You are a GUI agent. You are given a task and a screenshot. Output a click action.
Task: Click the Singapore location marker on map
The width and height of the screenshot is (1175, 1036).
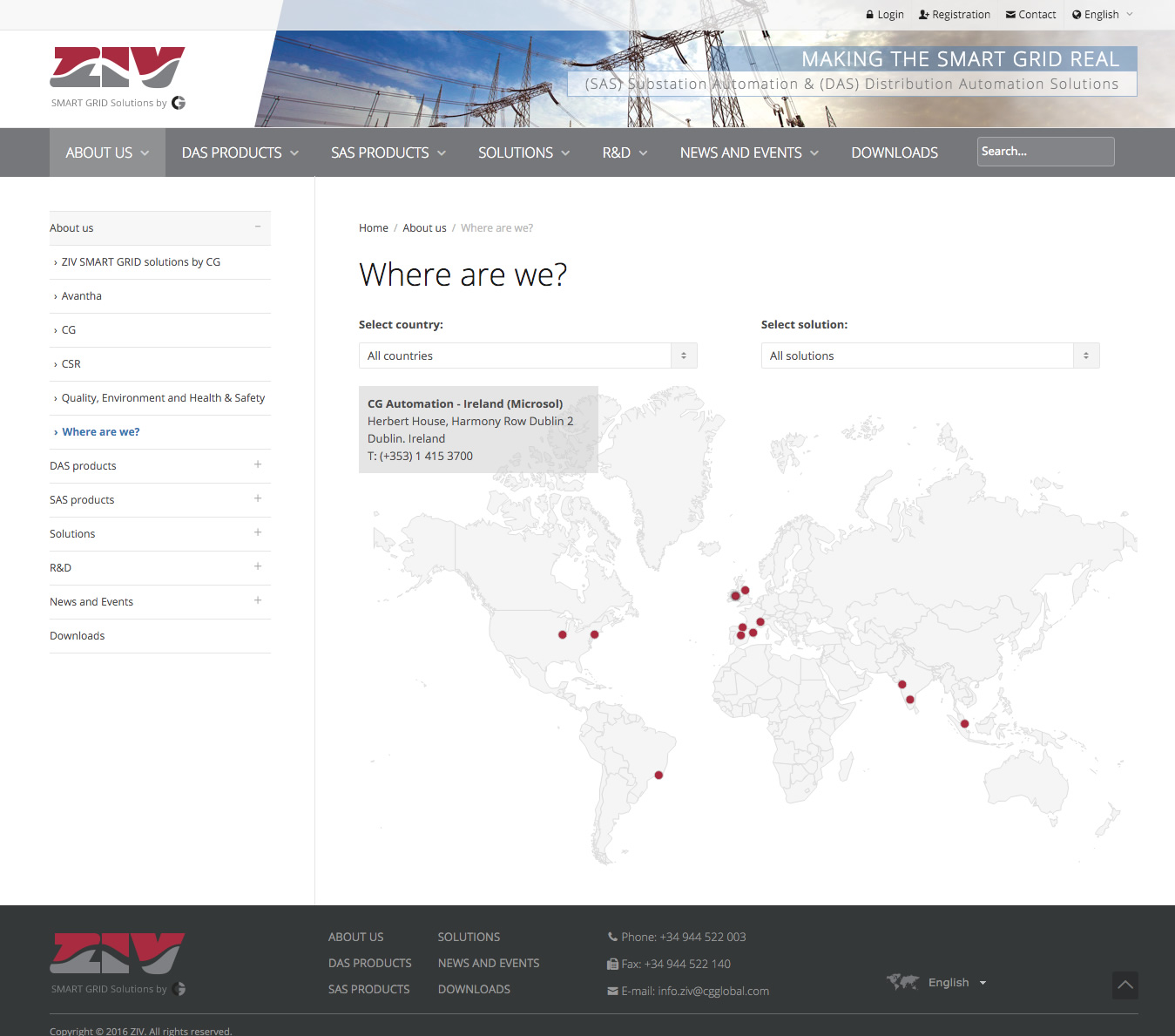pyautogui.click(x=964, y=724)
